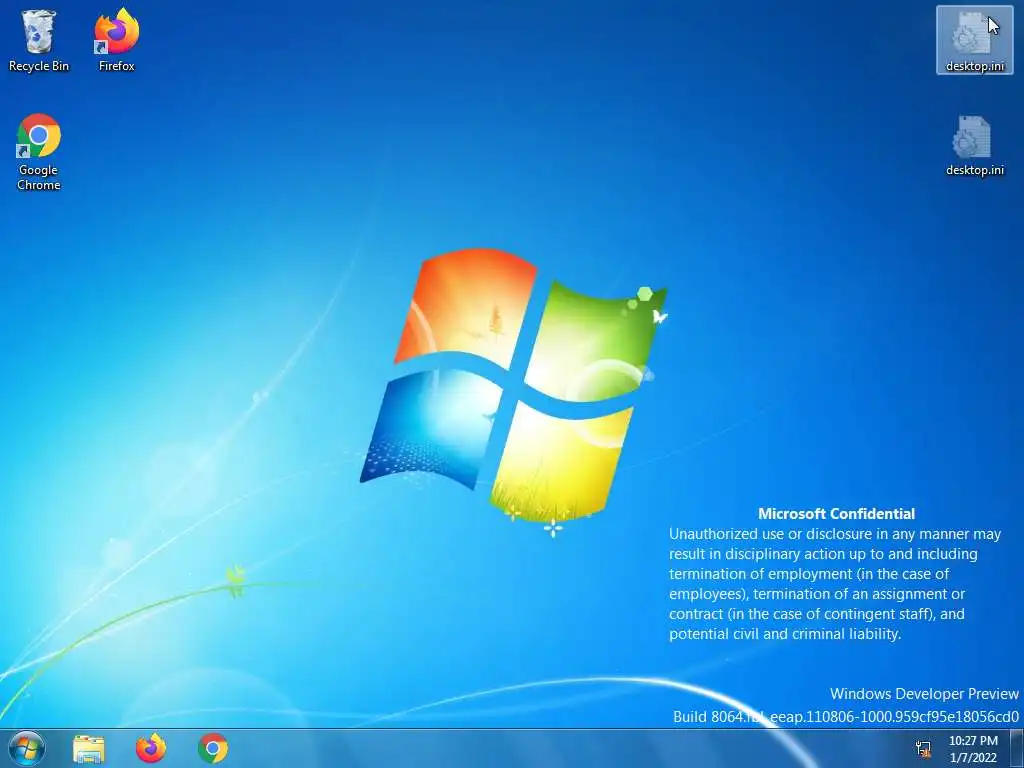Launch Firefox from the taskbar
Screen dimensions: 1024x768
click(x=151, y=748)
